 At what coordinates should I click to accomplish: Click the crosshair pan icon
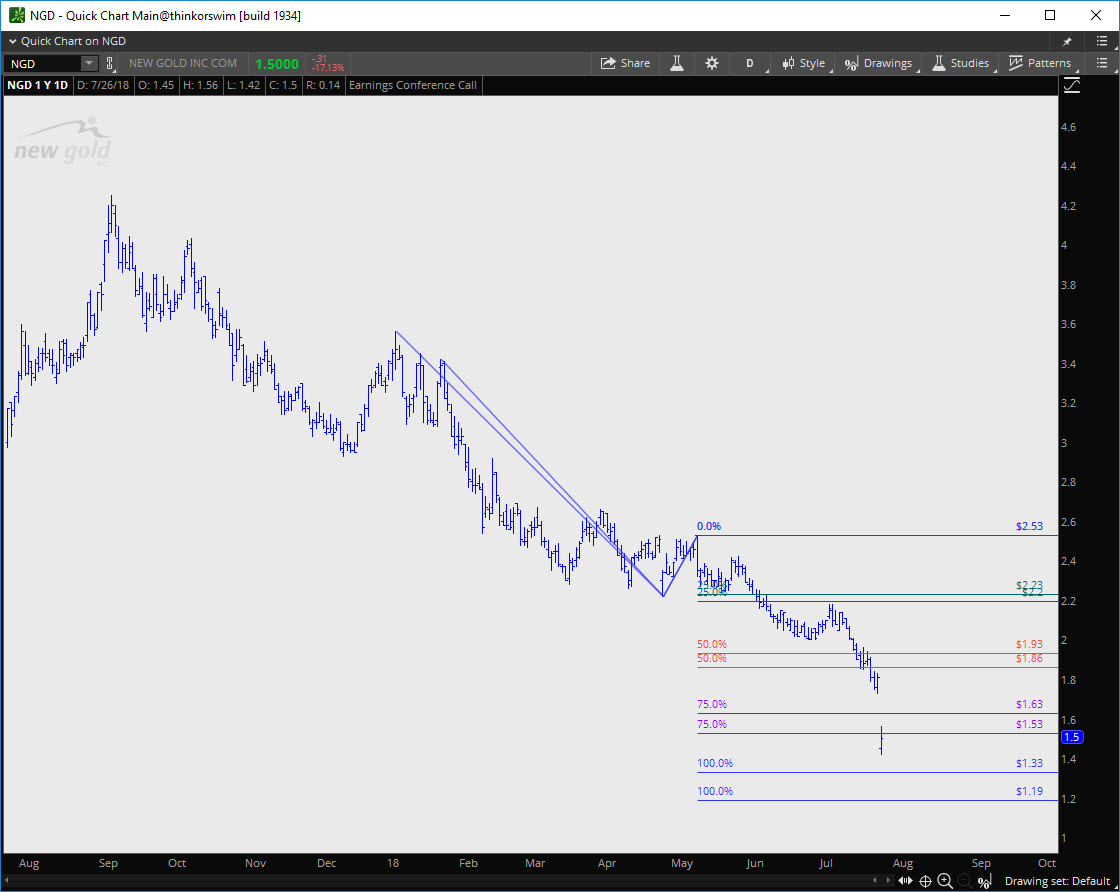(925, 881)
